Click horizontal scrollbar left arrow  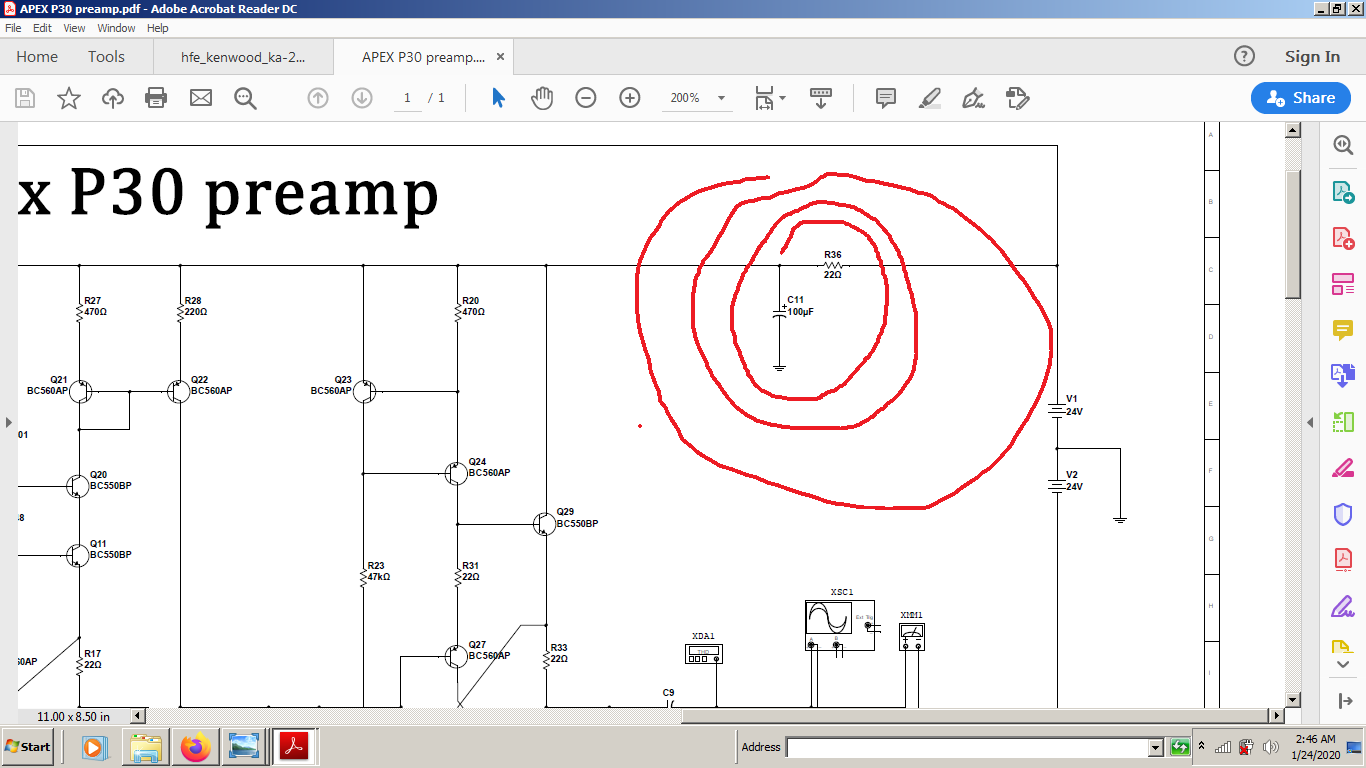pos(140,716)
